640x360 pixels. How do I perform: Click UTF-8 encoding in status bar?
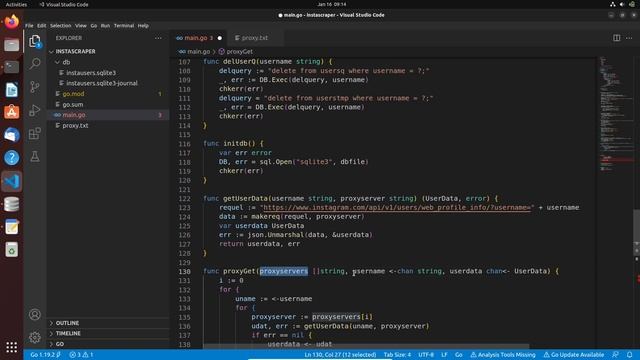[426, 355]
